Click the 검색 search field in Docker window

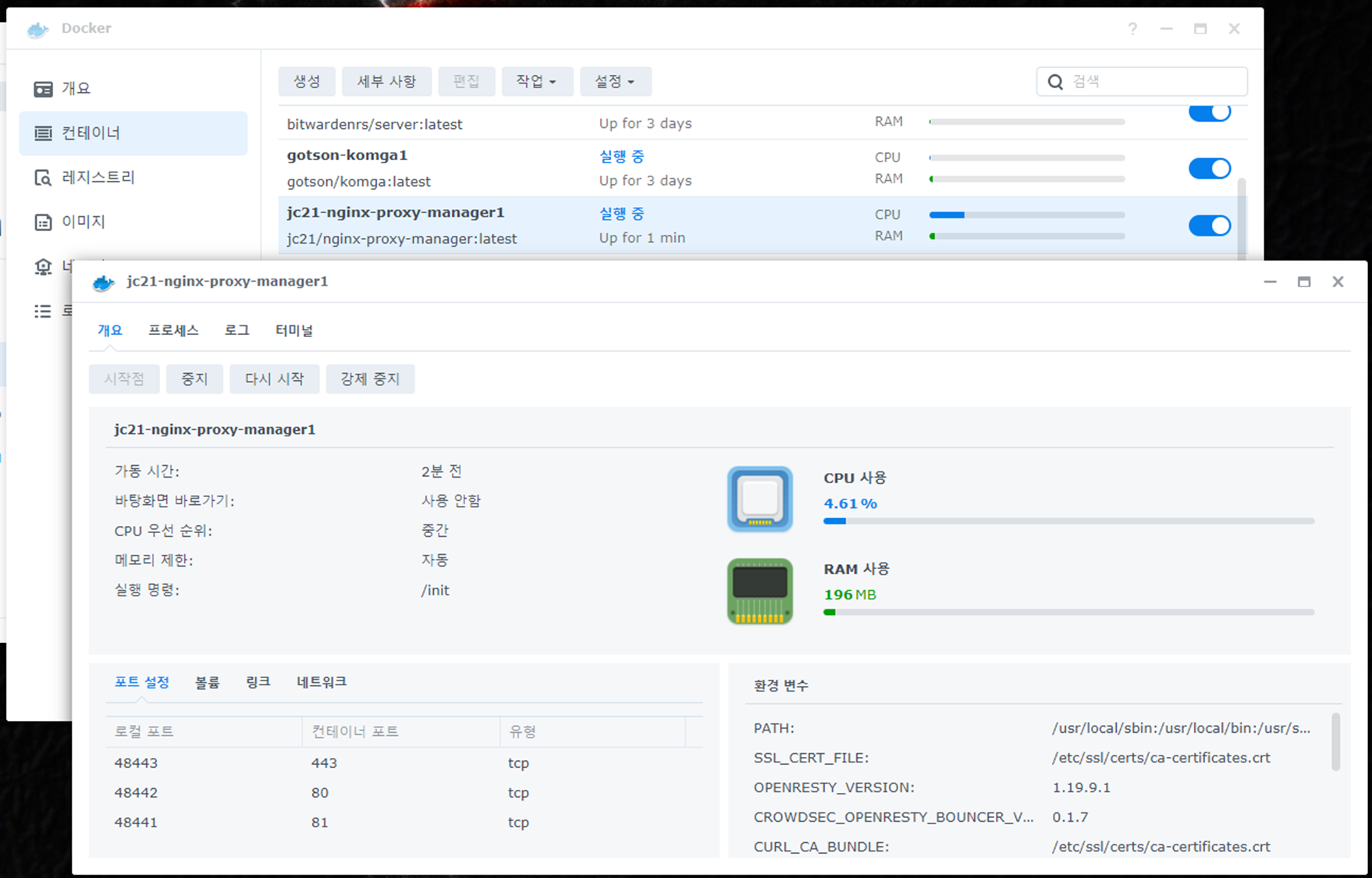pos(1142,82)
